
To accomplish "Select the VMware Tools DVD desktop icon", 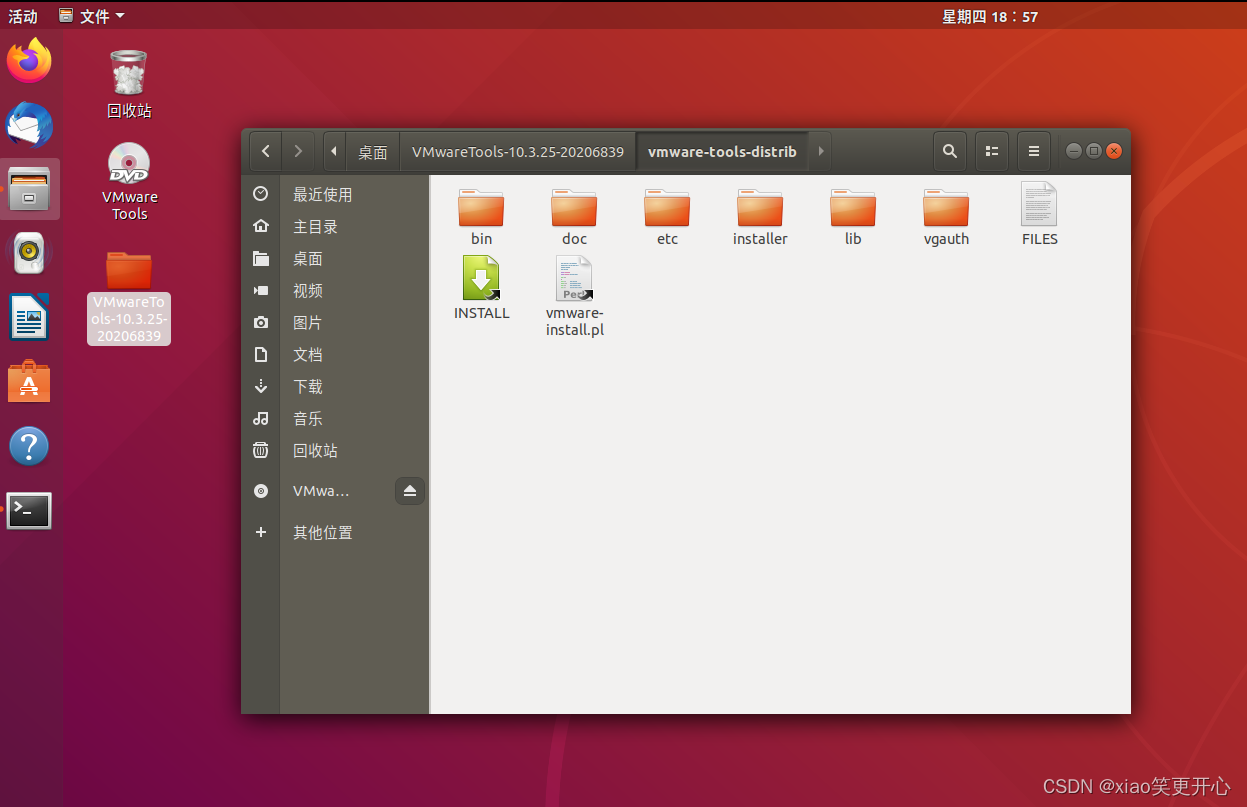I will click(x=129, y=182).
